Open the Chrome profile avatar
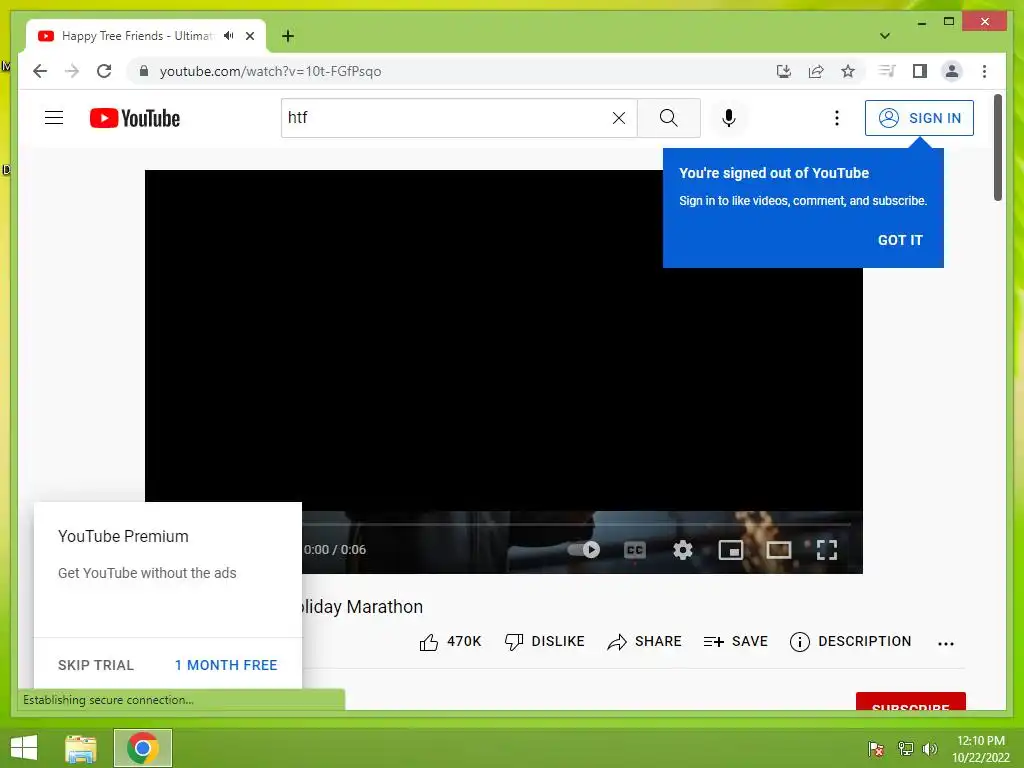This screenshot has width=1024, height=768. pyautogui.click(x=952, y=71)
